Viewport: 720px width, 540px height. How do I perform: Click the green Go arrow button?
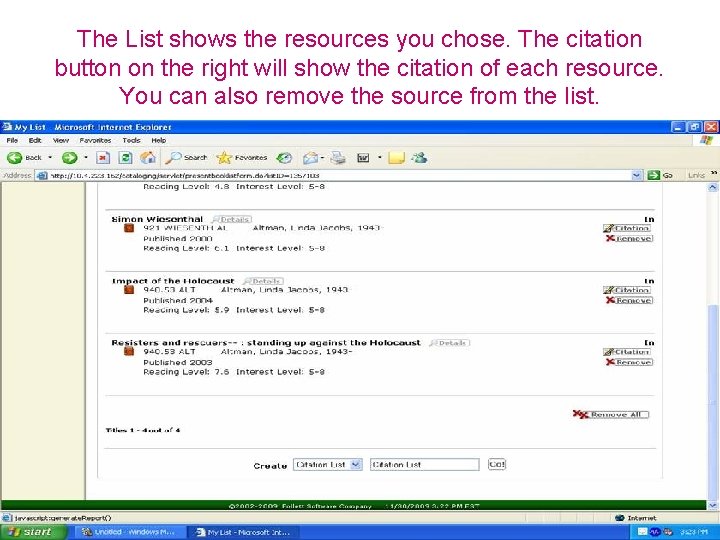pos(653,175)
